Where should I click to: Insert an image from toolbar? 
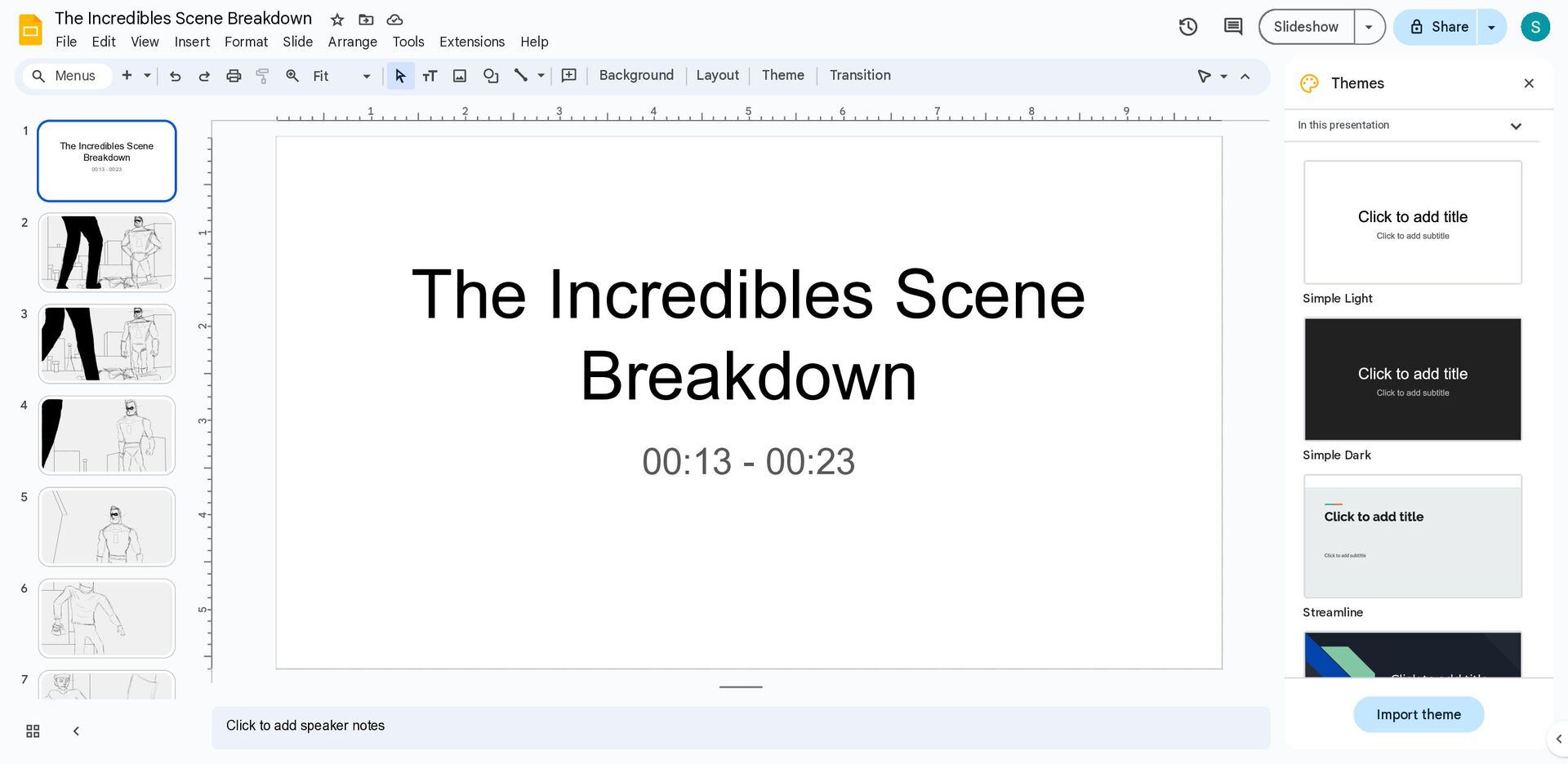coord(460,76)
